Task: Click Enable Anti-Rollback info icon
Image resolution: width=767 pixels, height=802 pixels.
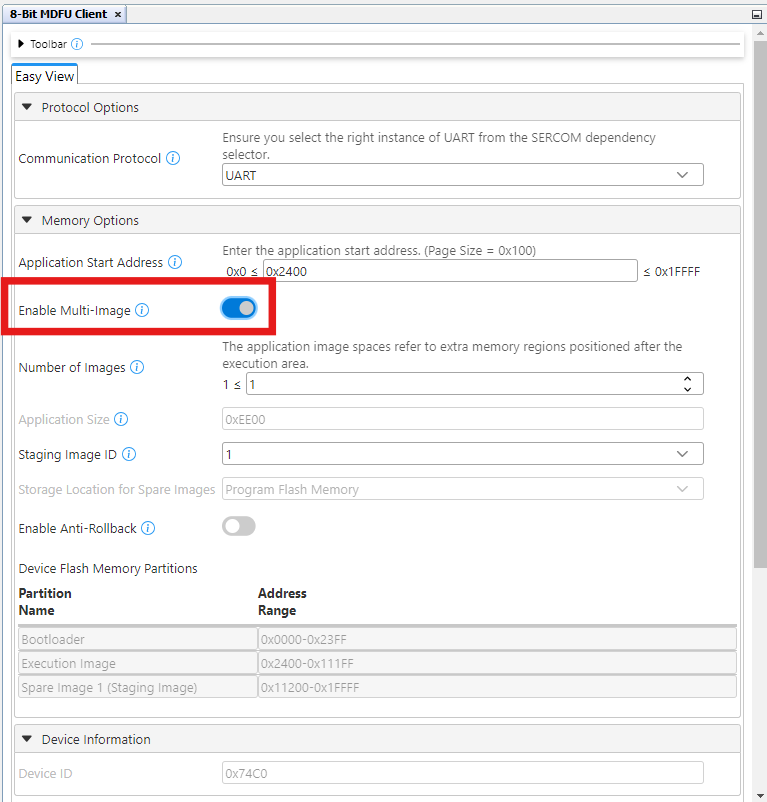Action: [x=148, y=528]
